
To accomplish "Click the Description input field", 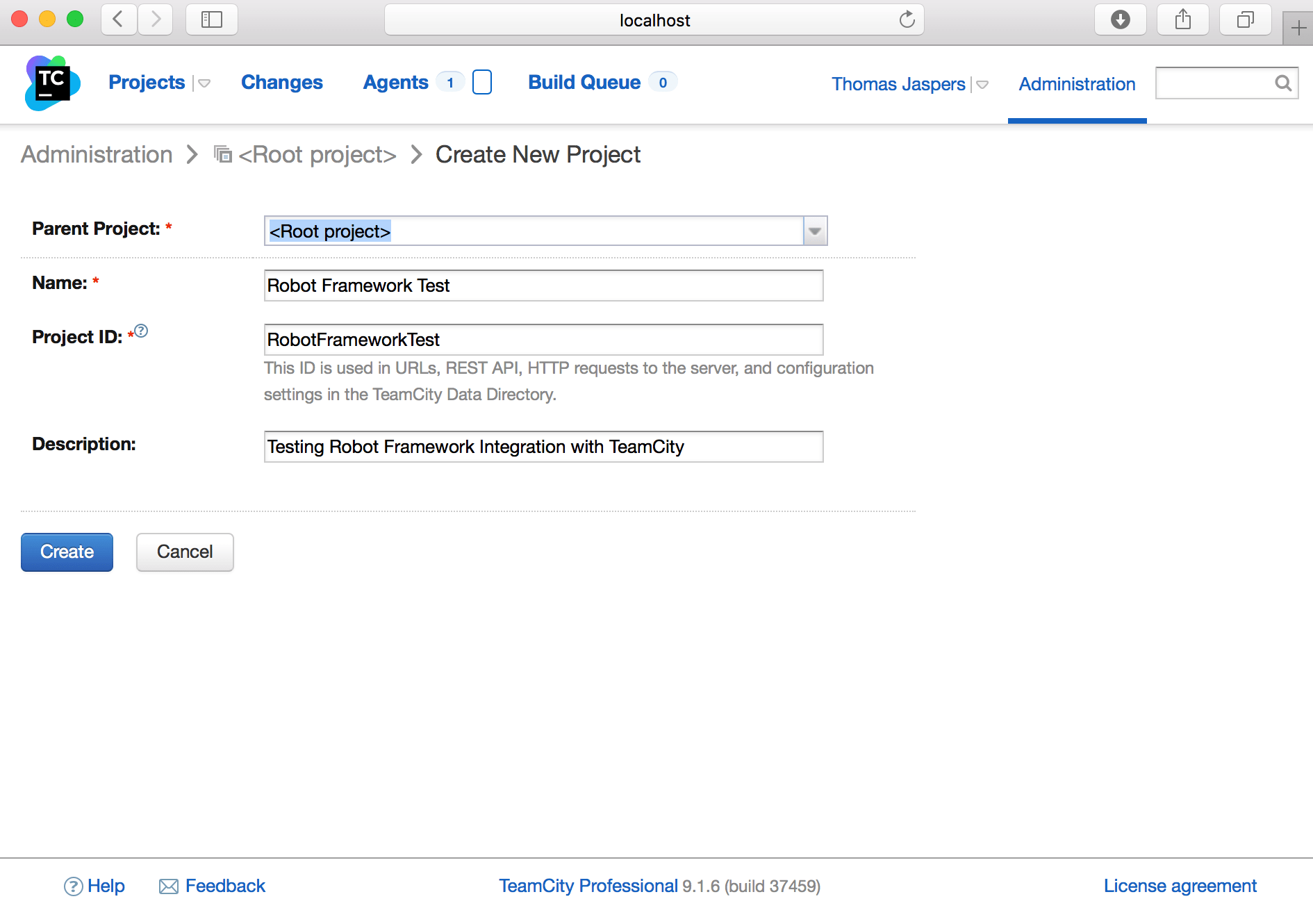I will 543,447.
